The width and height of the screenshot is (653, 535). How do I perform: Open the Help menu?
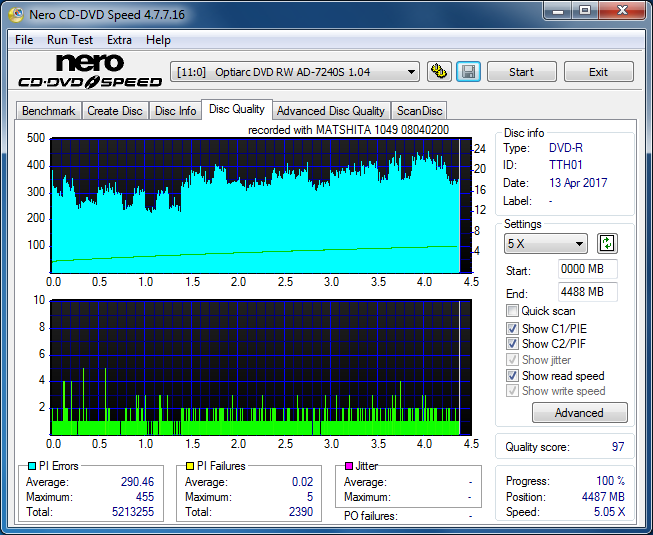[158, 40]
